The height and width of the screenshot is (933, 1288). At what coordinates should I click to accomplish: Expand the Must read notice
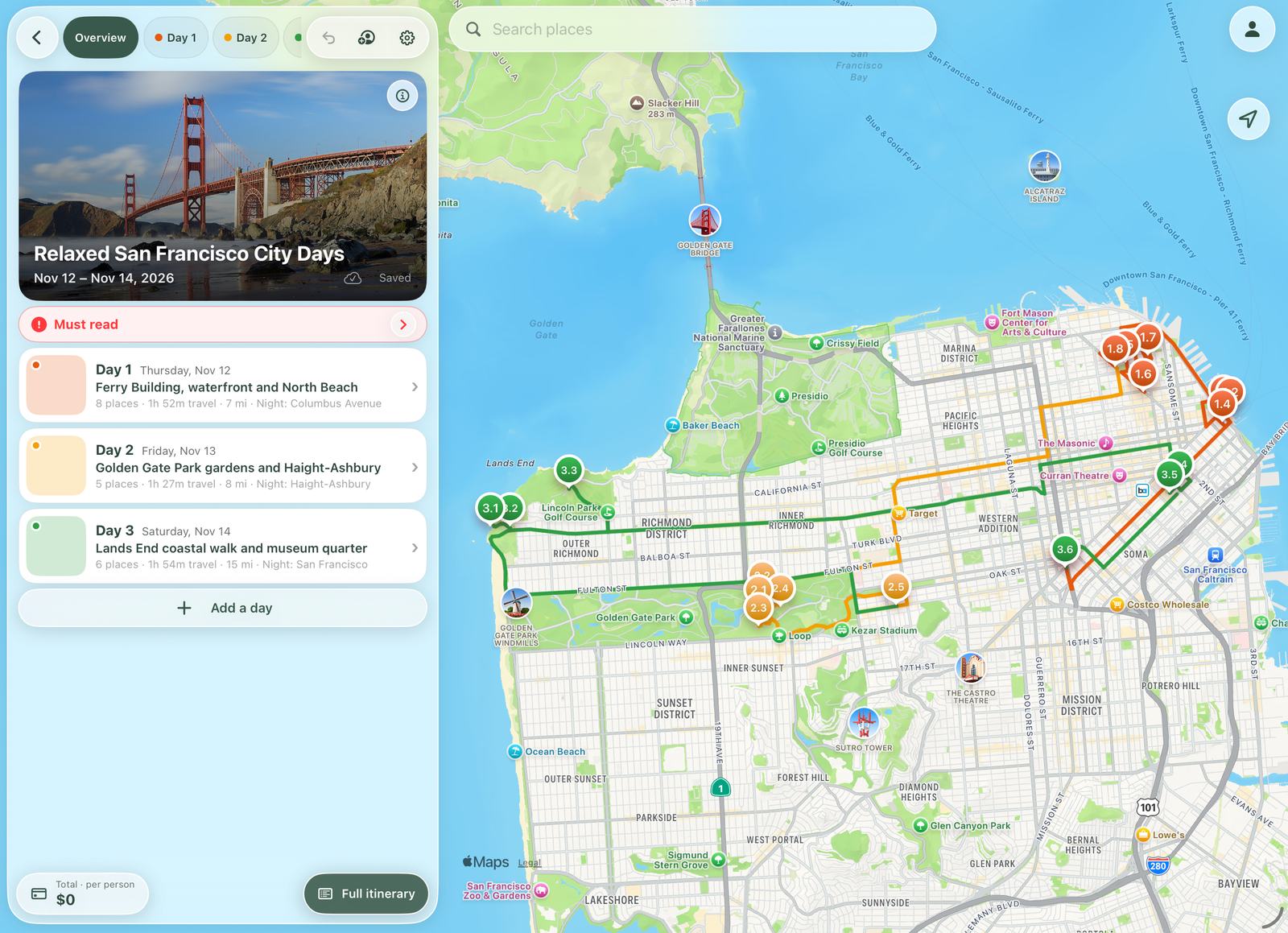[x=223, y=324]
